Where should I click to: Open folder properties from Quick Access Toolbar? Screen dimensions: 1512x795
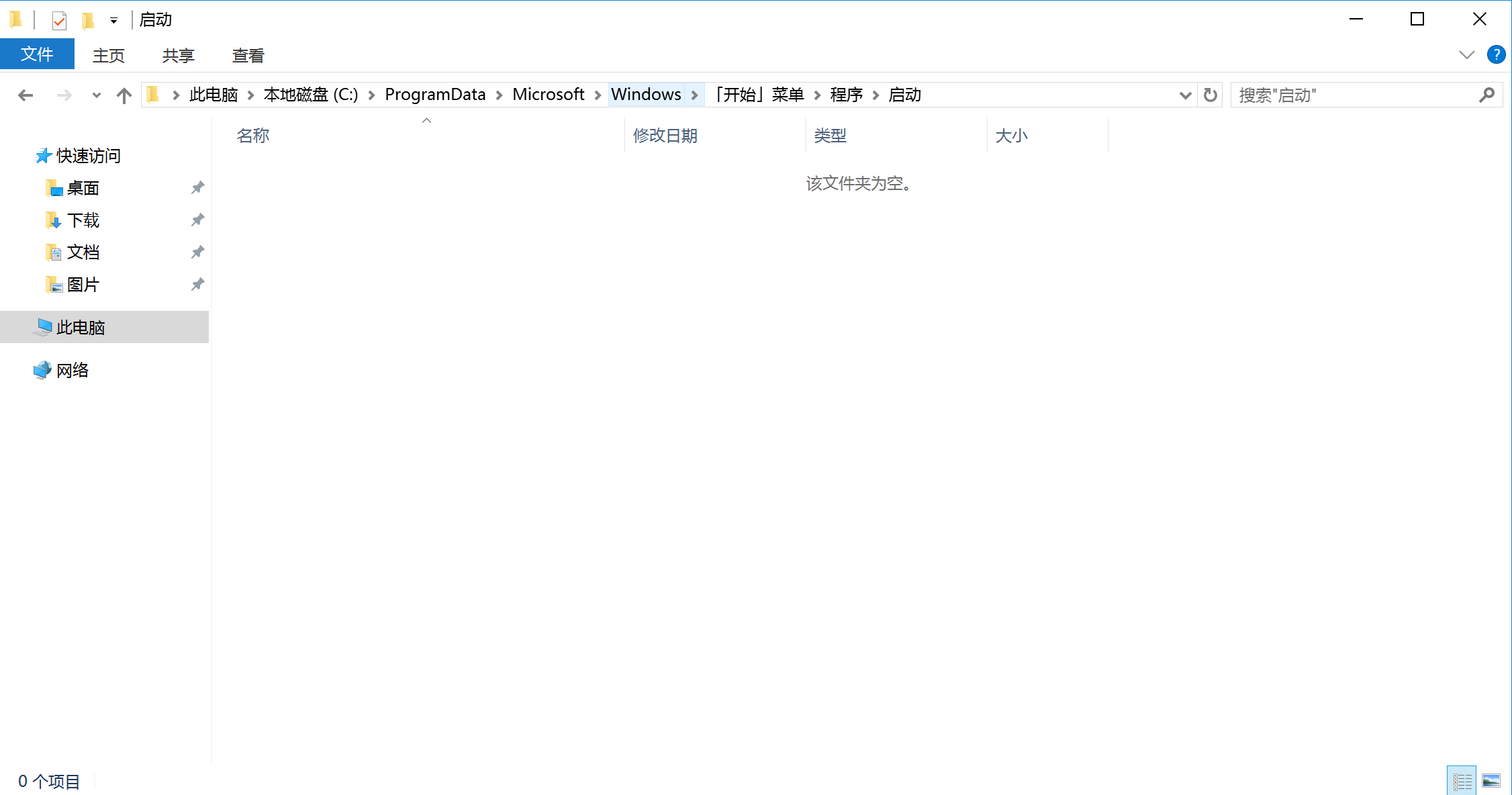(59, 19)
